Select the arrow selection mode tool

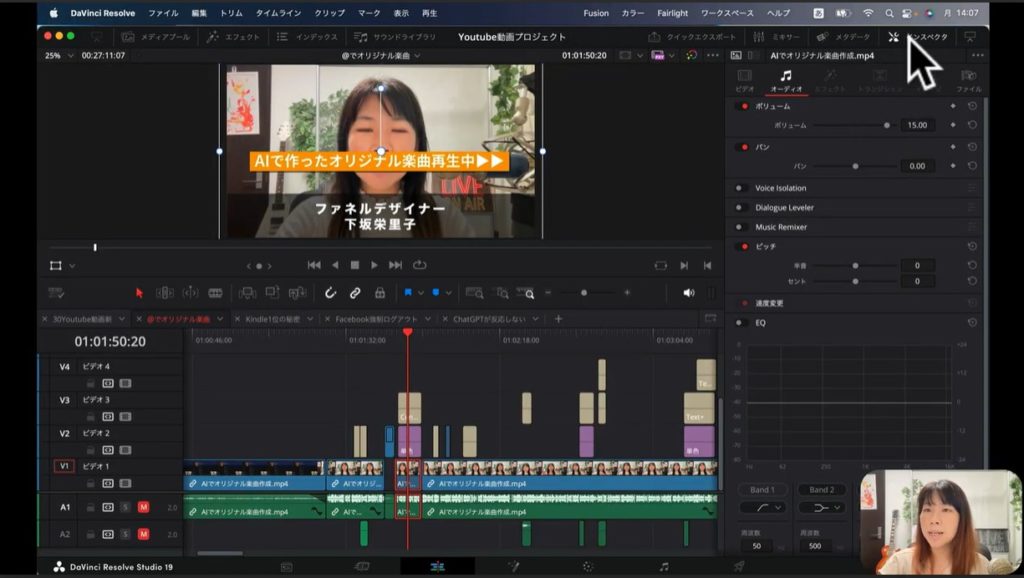click(x=139, y=293)
